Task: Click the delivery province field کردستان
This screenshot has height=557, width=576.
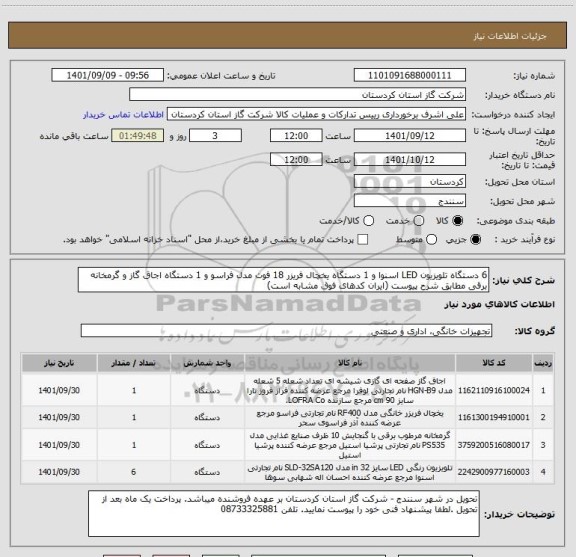Action: (x=410, y=182)
